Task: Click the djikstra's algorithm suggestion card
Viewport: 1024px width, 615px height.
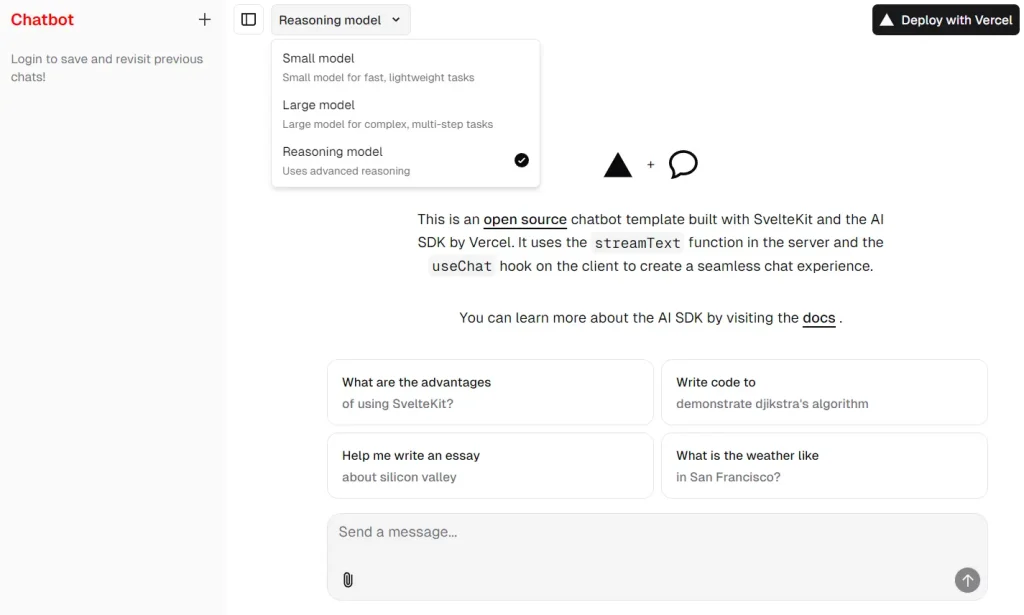Action: (x=824, y=392)
